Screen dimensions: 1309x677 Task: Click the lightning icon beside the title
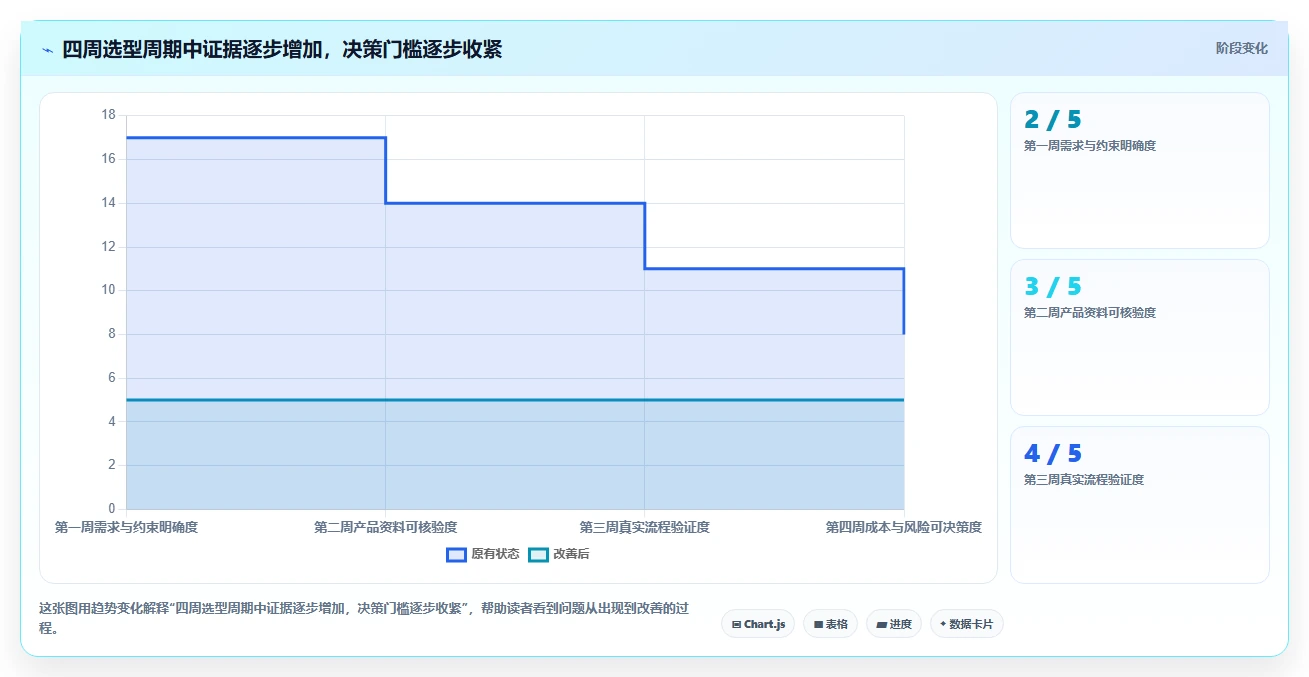coord(48,50)
